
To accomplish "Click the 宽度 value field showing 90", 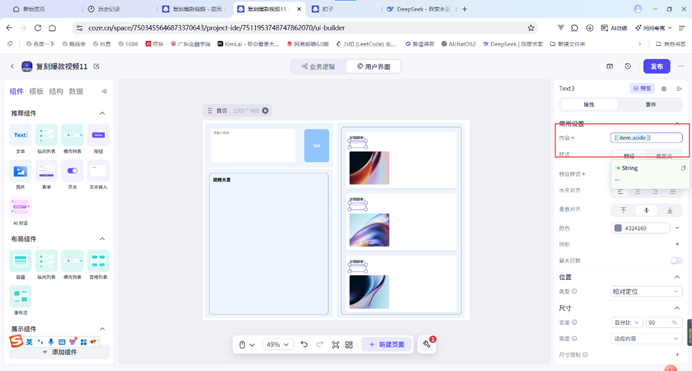I will [x=664, y=323].
